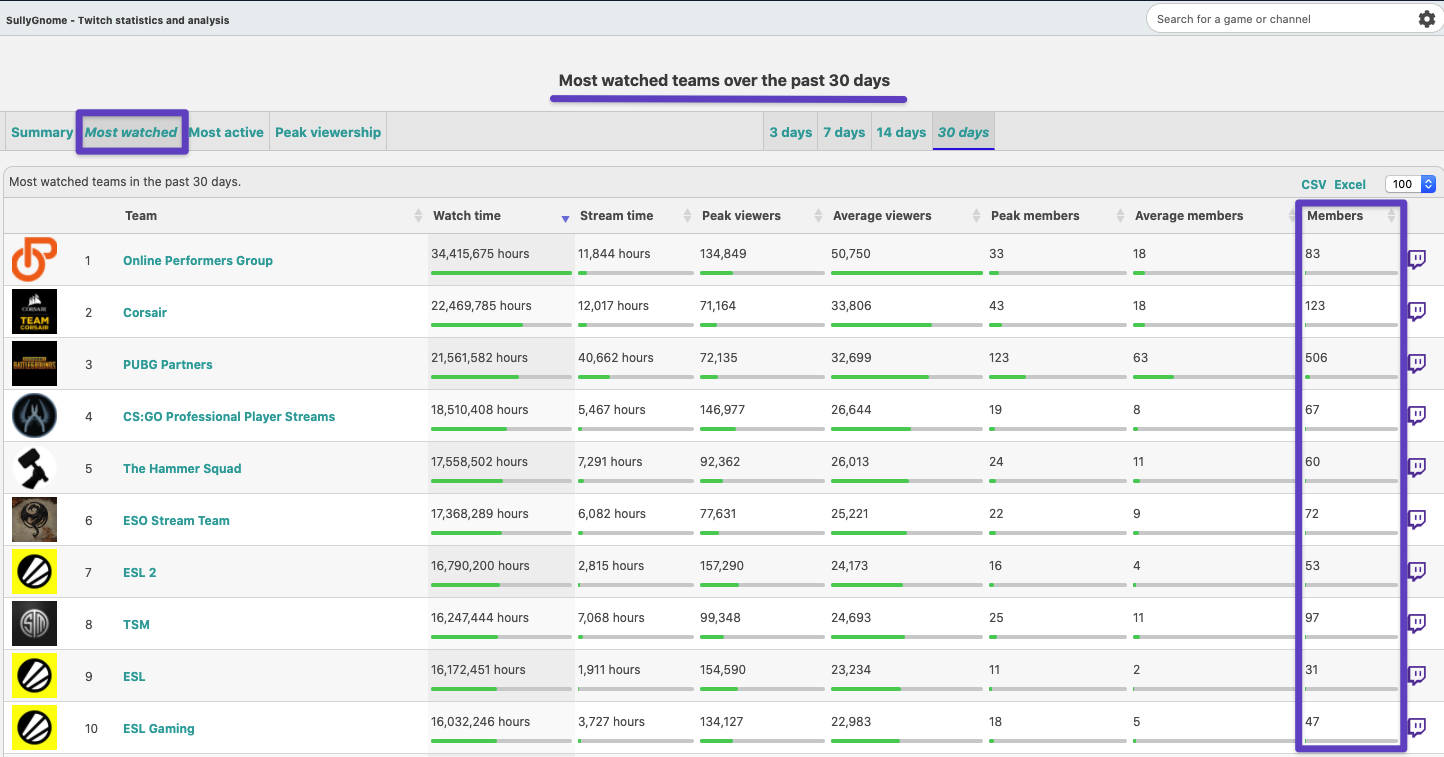This screenshot has height=757, width=1444.
Task: Sort table by Members column header
Action: point(1335,216)
